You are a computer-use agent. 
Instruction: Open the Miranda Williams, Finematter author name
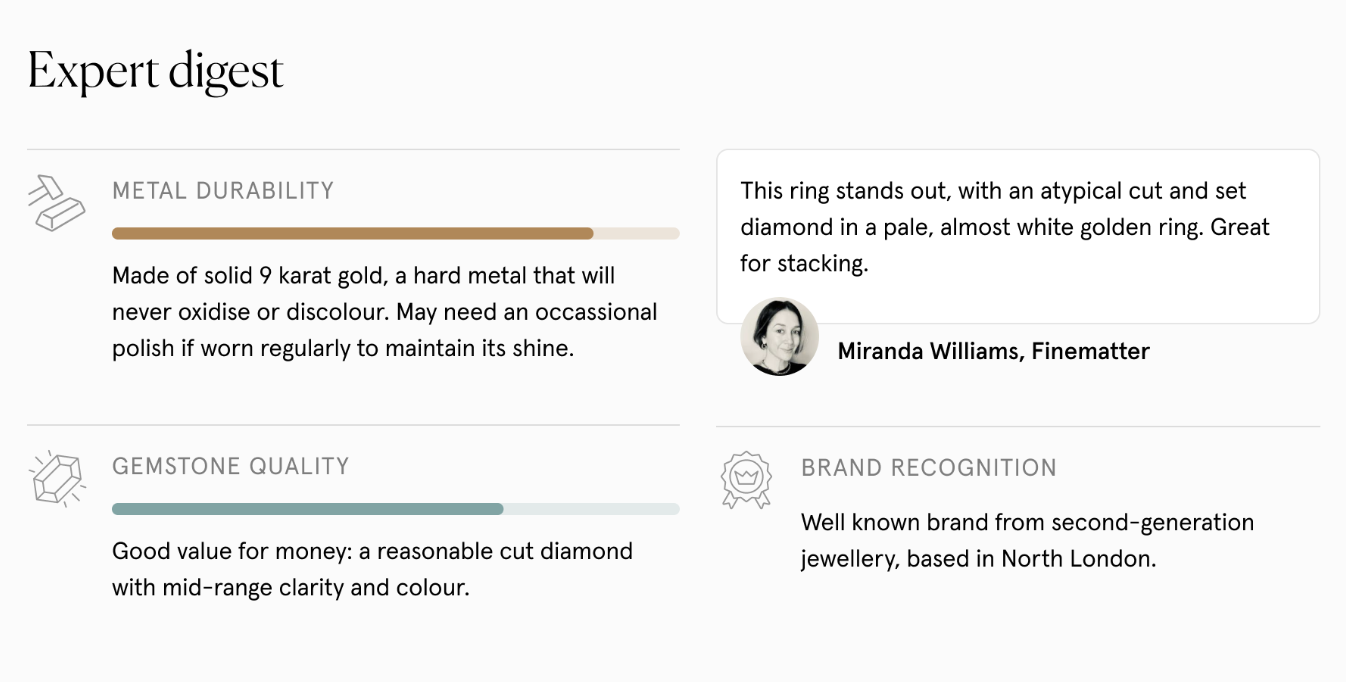tap(993, 351)
